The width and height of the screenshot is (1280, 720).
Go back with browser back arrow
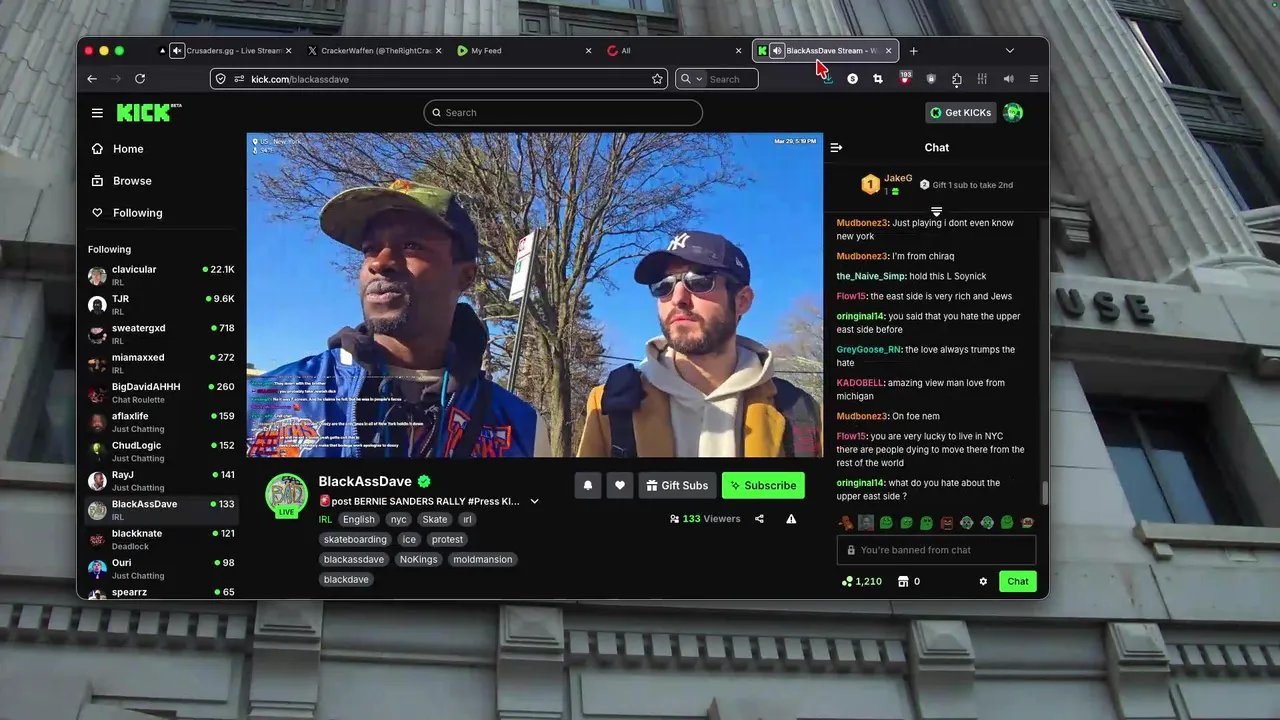point(92,79)
